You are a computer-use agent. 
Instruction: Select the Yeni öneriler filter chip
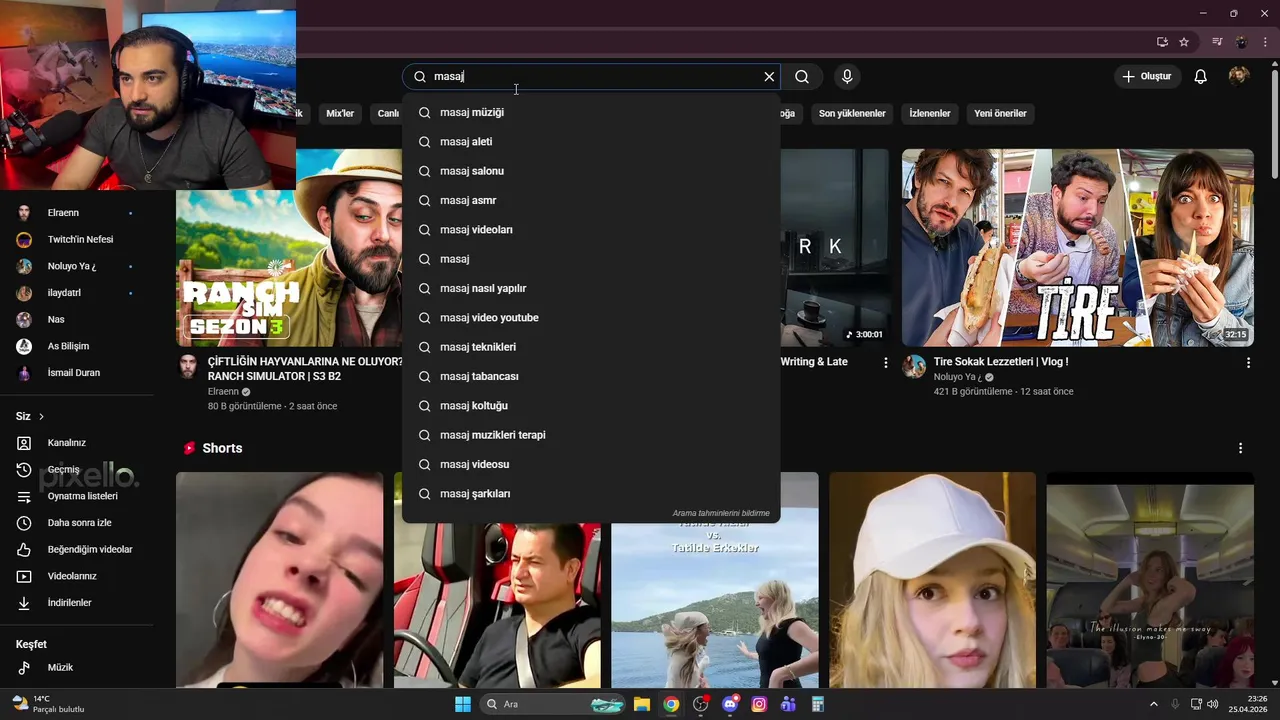click(1000, 114)
